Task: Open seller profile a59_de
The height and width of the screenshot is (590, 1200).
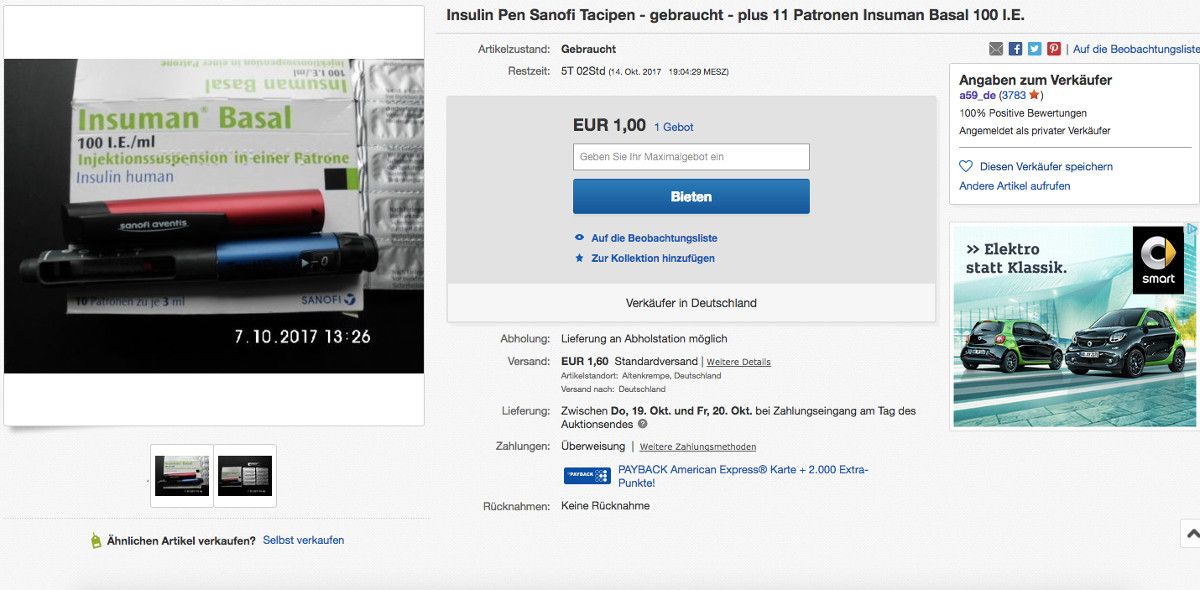Action: (x=977, y=95)
